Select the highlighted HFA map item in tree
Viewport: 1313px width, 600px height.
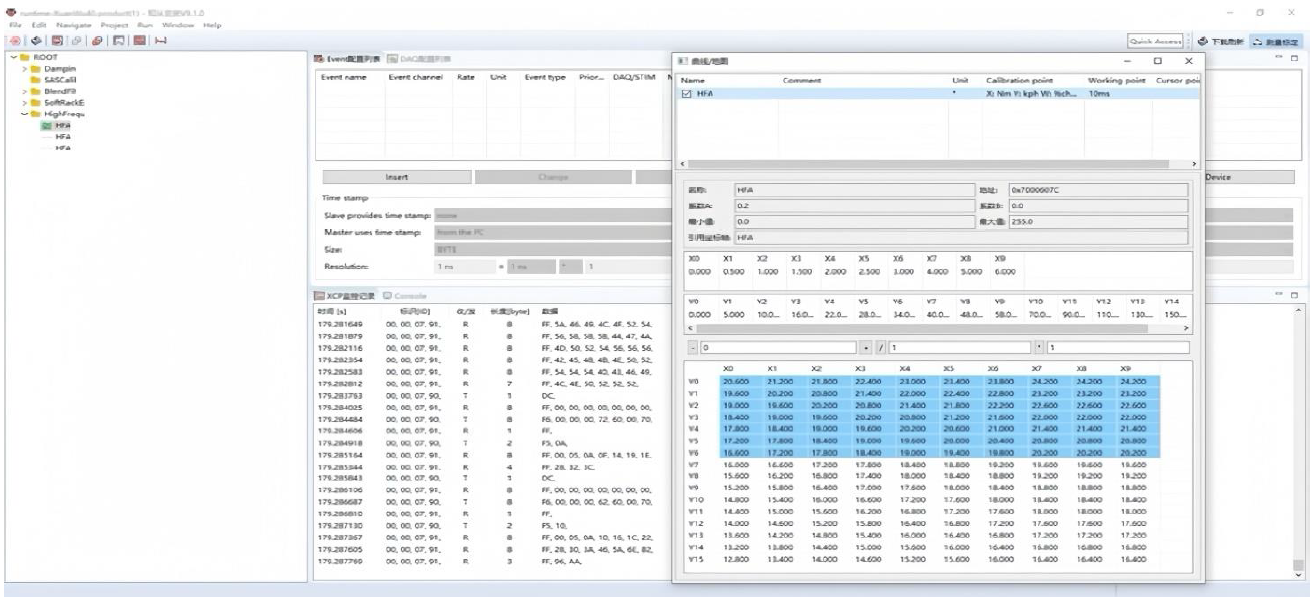63,125
